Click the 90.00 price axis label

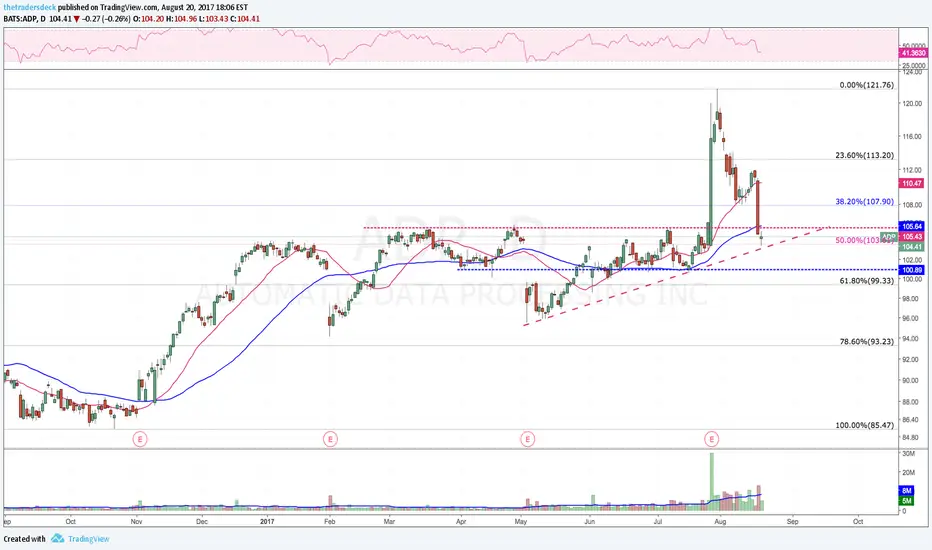910,381
